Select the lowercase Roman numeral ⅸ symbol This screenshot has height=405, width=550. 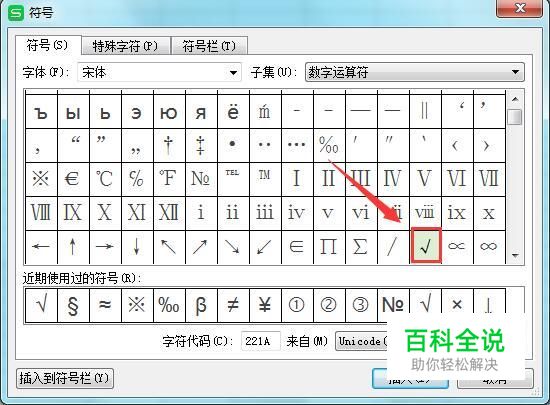457,213
